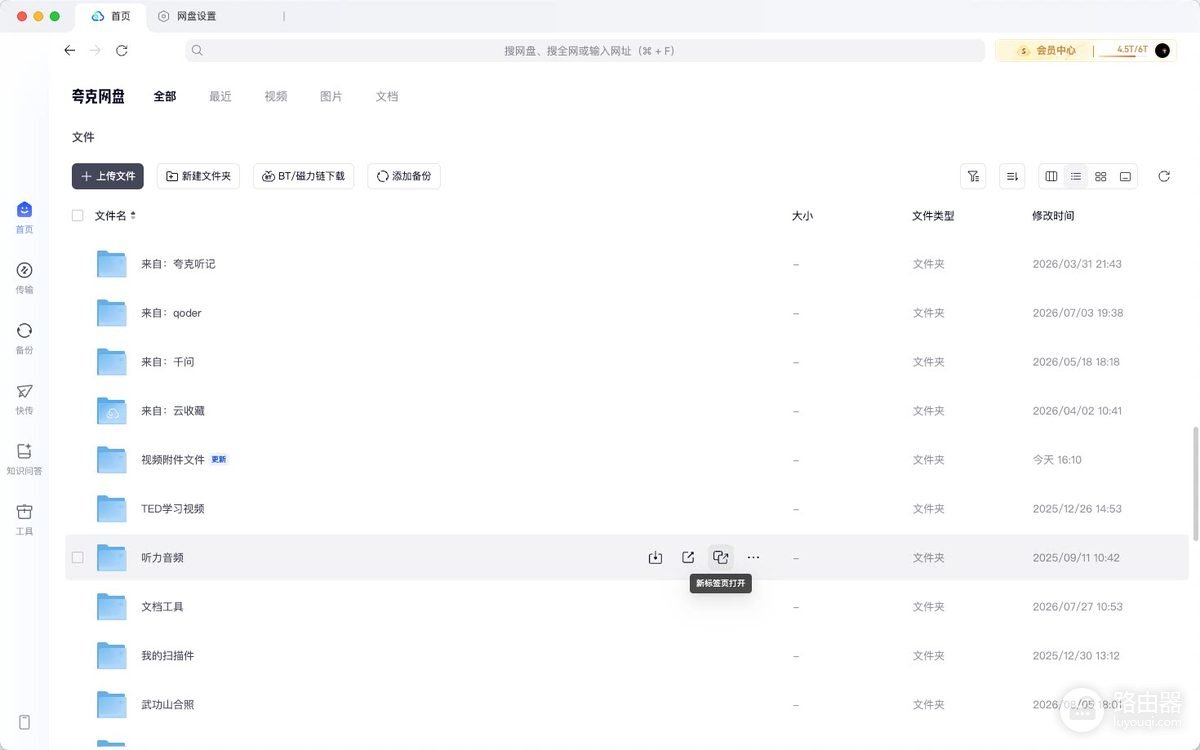Click the 新建文件夹 button
Image resolution: width=1200 pixels, height=750 pixels.
(198, 176)
